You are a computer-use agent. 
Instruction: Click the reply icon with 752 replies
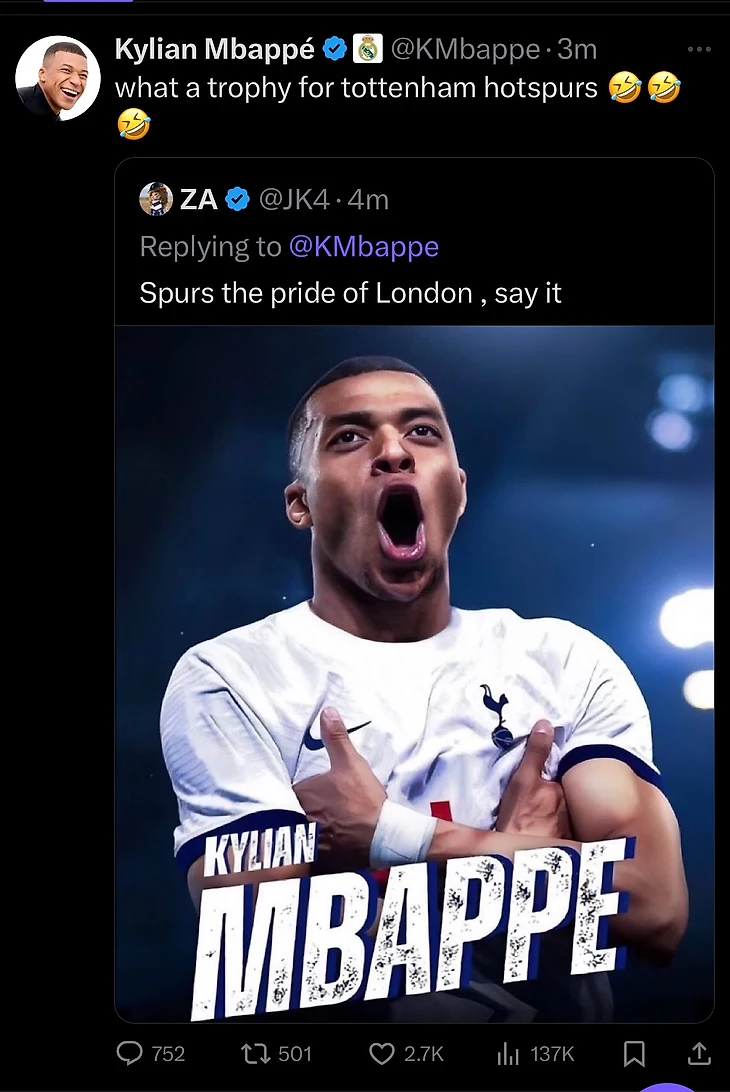coord(132,1053)
